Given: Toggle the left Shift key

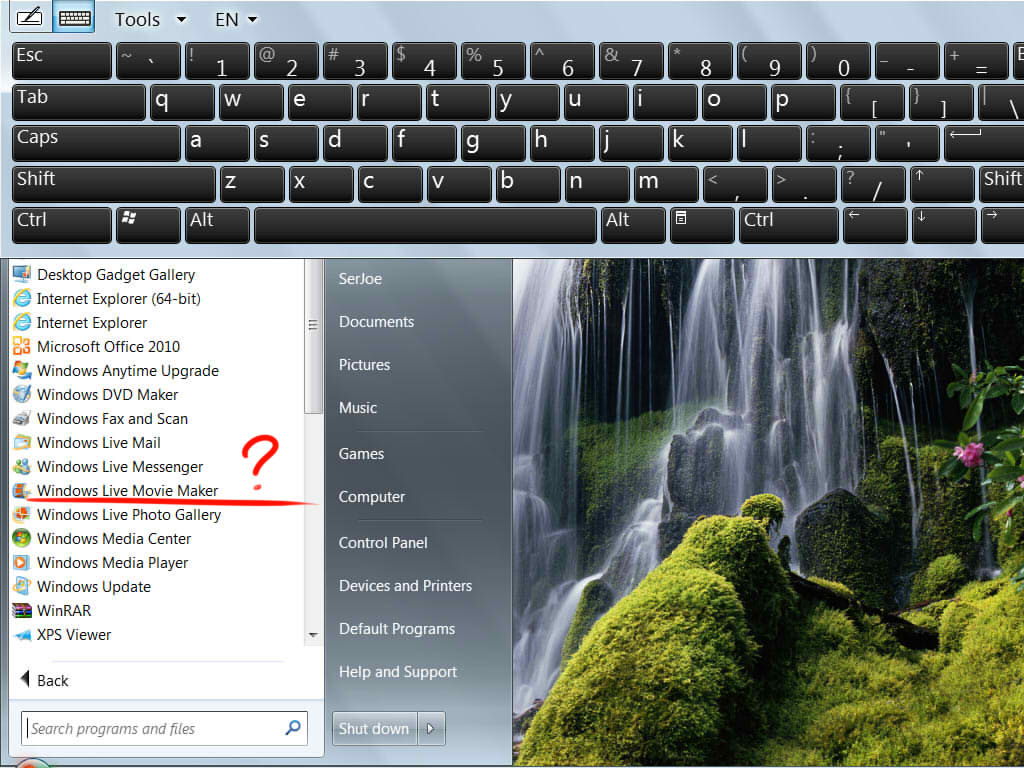Looking at the screenshot, I should [114, 184].
